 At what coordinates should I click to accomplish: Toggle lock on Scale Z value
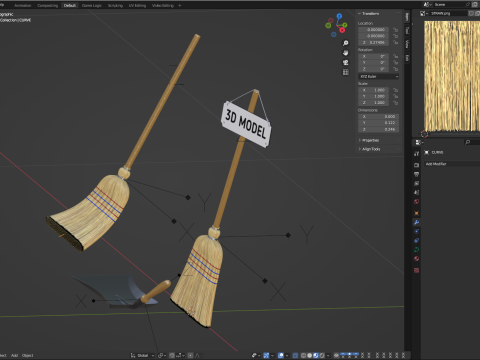(396, 103)
